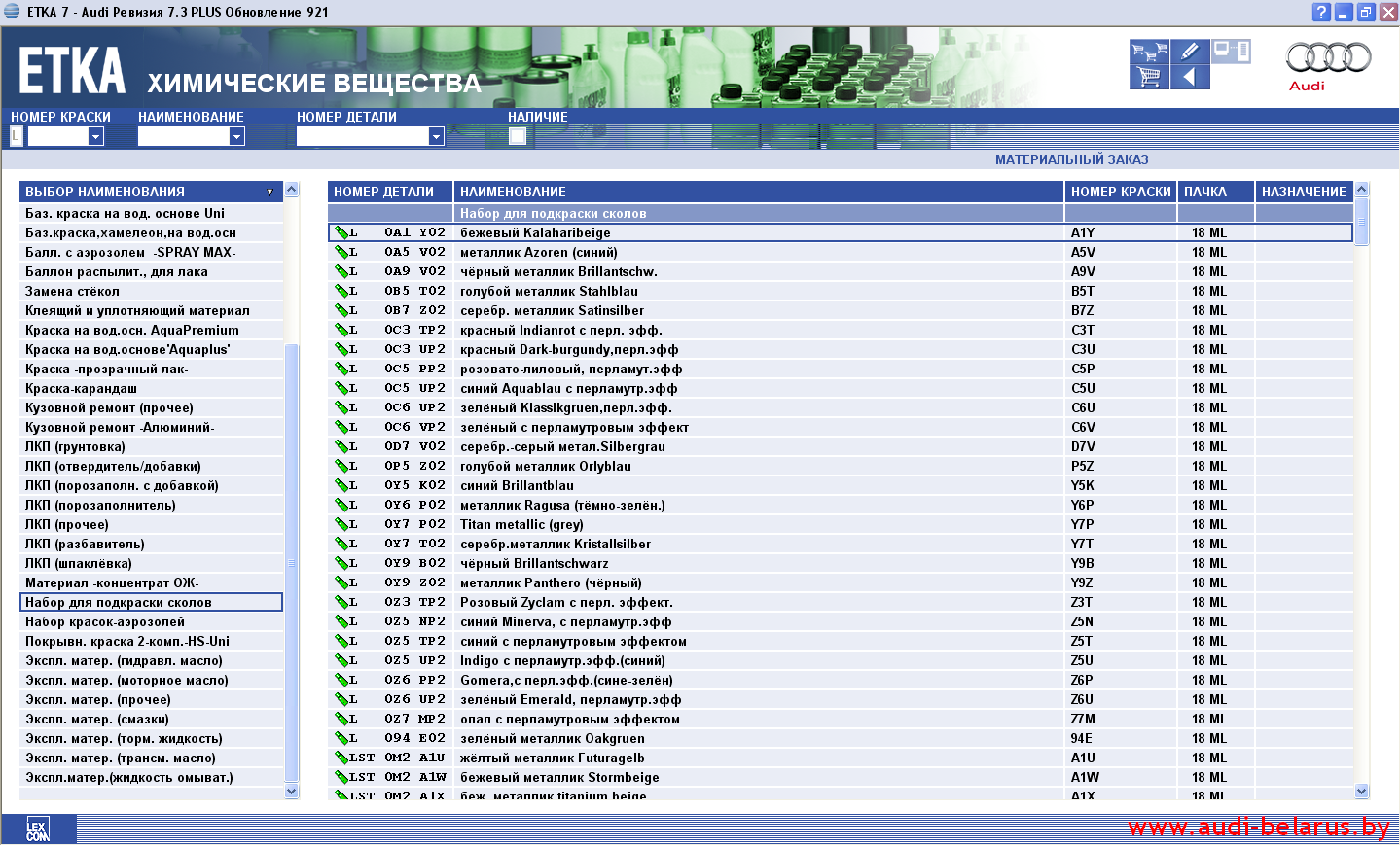Click the ПАЧКА column header

pos(1216,192)
